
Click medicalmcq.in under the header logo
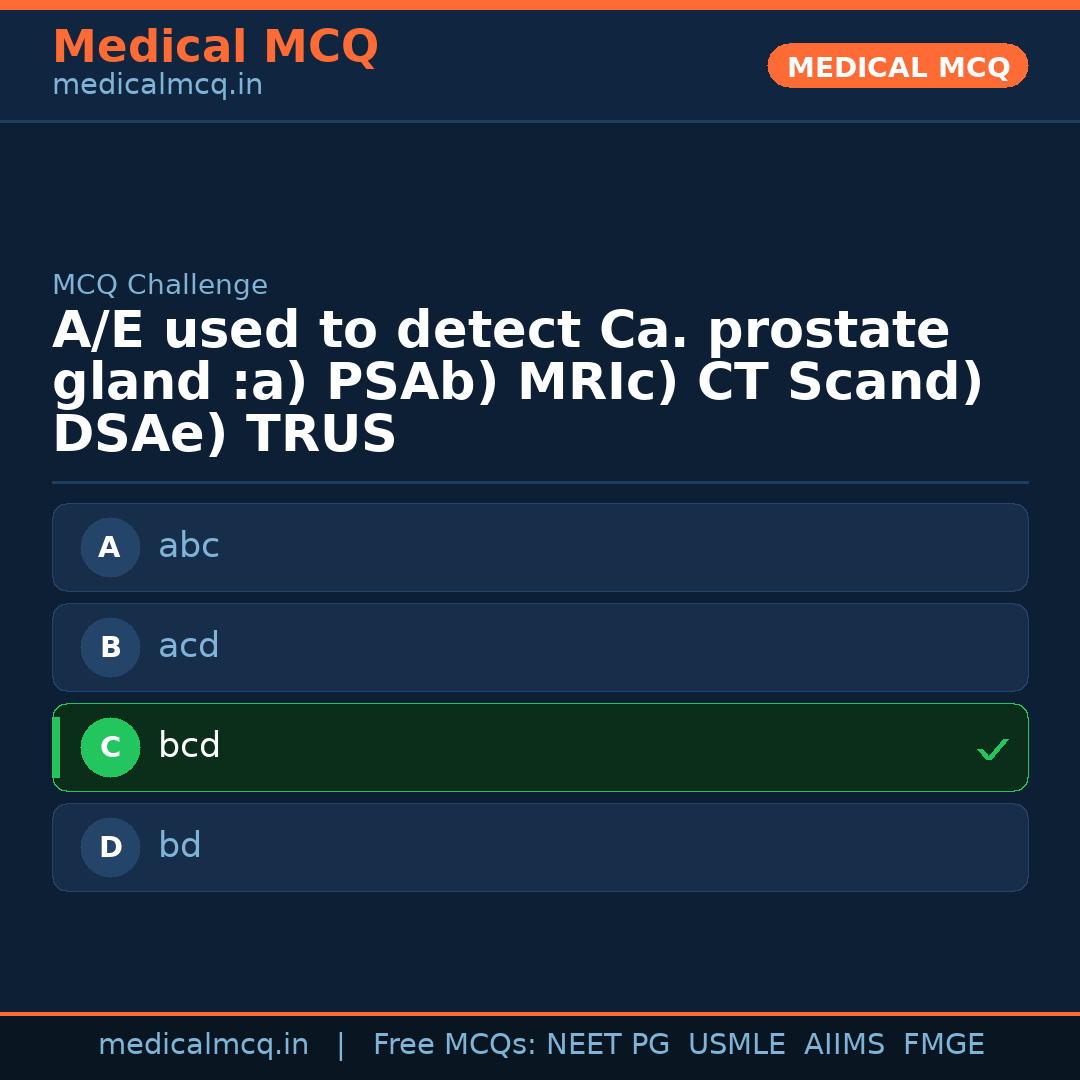click(156, 85)
